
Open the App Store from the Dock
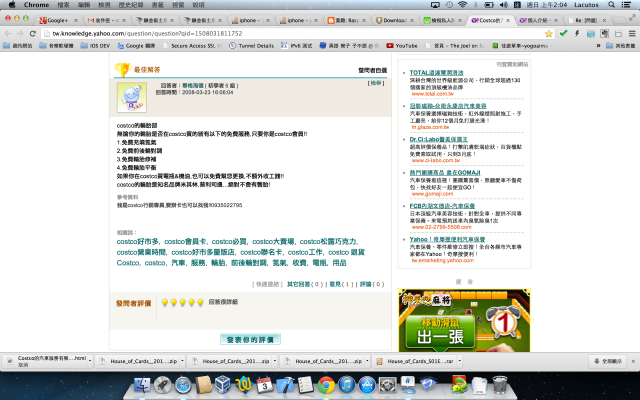click(x=367, y=384)
